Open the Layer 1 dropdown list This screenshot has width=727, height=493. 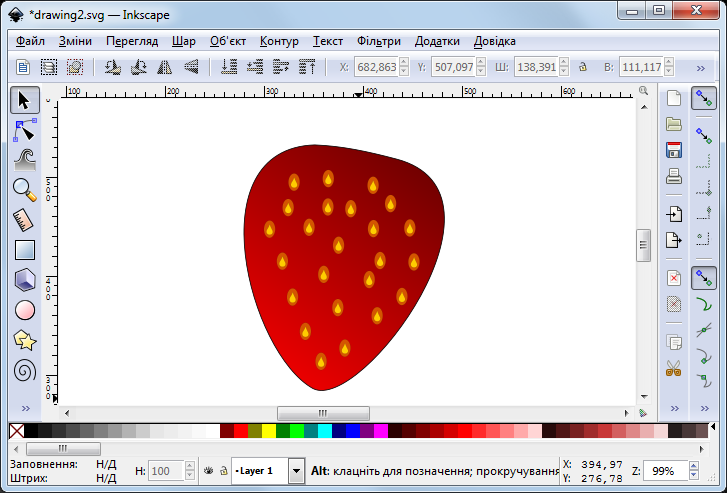(x=296, y=470)
